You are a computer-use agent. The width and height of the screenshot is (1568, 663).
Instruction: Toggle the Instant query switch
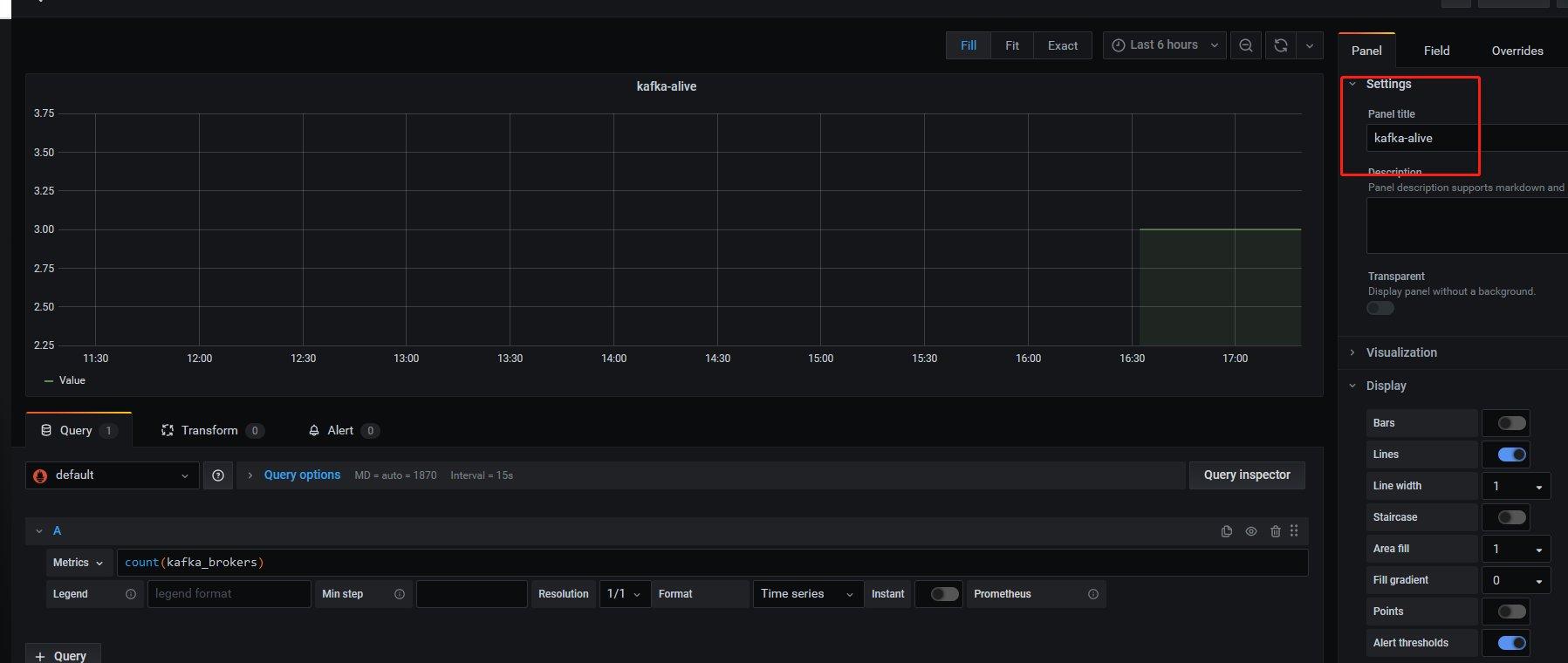point(944,594)
